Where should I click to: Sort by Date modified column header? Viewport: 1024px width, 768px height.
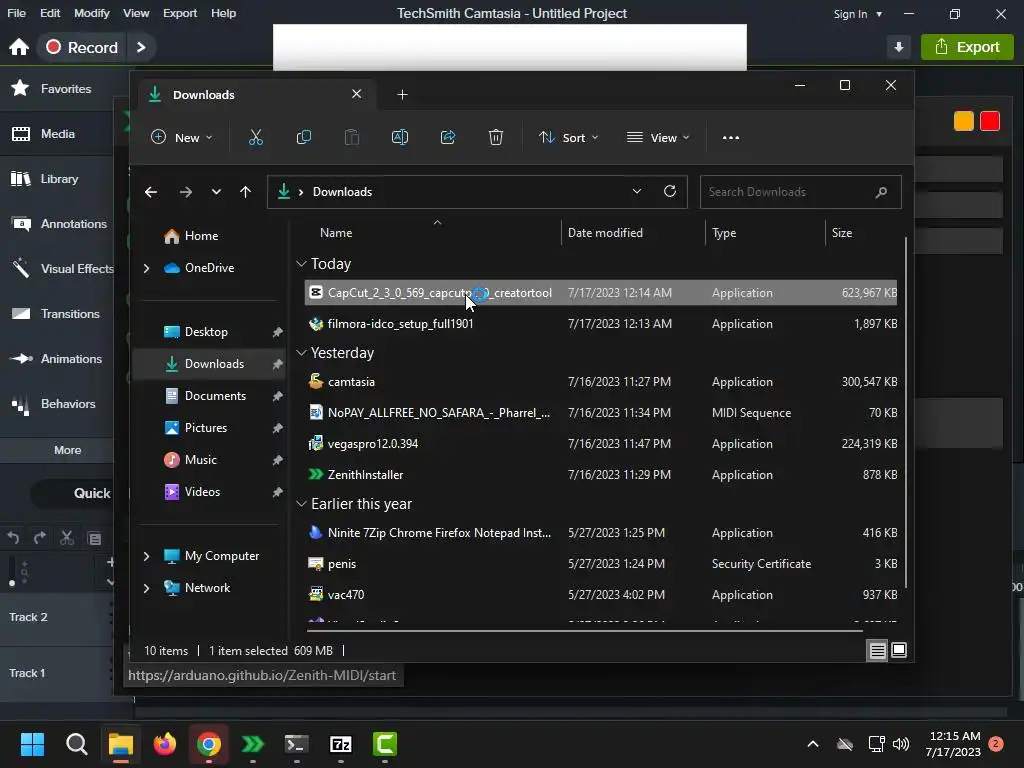click(x=605, y=233)
